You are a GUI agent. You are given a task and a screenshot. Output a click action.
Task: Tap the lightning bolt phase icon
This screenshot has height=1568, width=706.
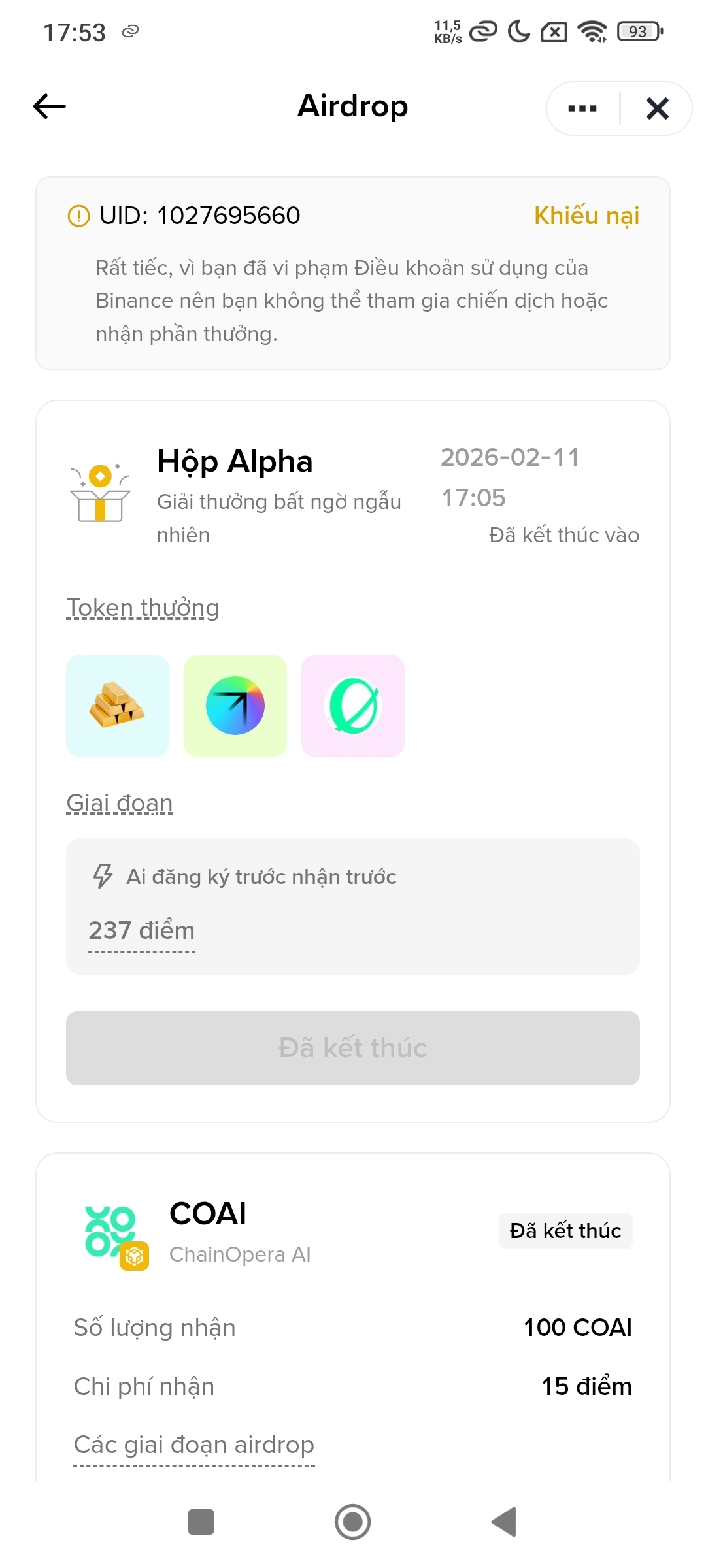point(103,876)
